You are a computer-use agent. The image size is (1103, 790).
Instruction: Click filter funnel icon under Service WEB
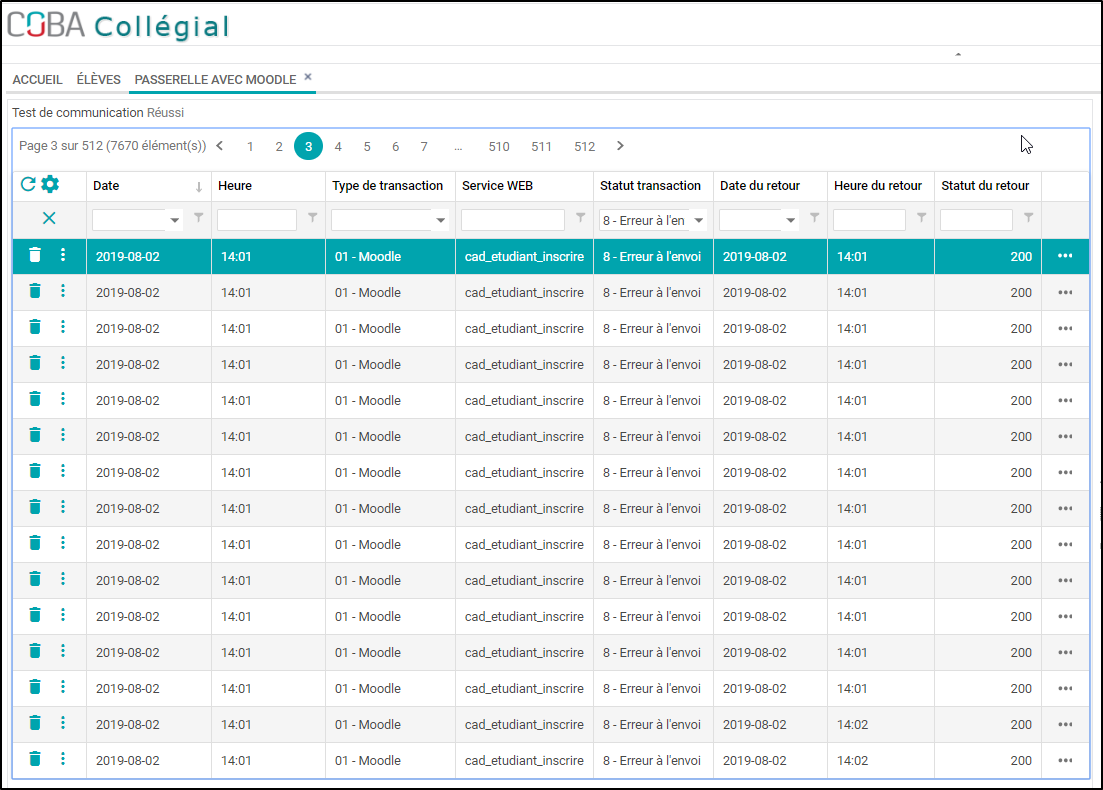(x=581, y=218)
